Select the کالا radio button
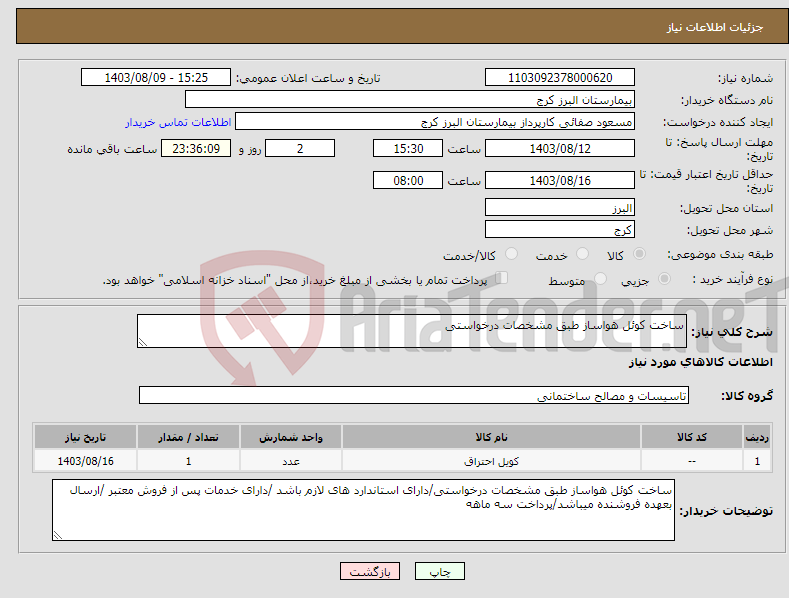This screenshot has width=789, height=598. coord(639,254)
